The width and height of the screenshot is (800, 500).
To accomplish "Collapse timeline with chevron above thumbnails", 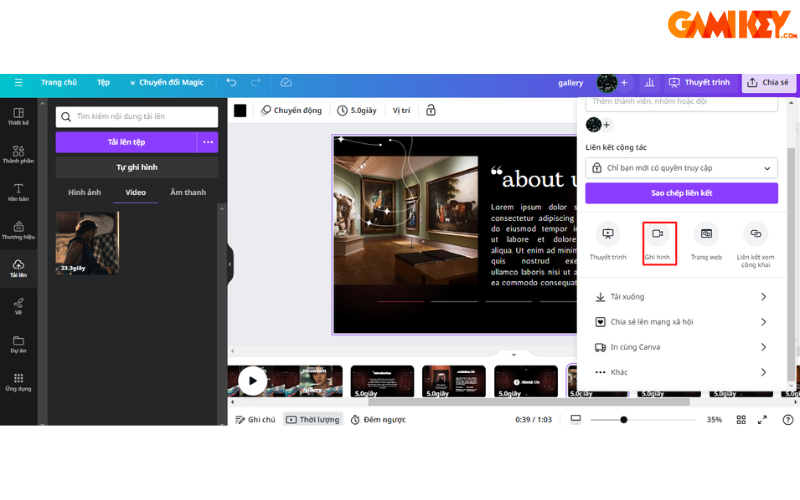I will point(514,354).
